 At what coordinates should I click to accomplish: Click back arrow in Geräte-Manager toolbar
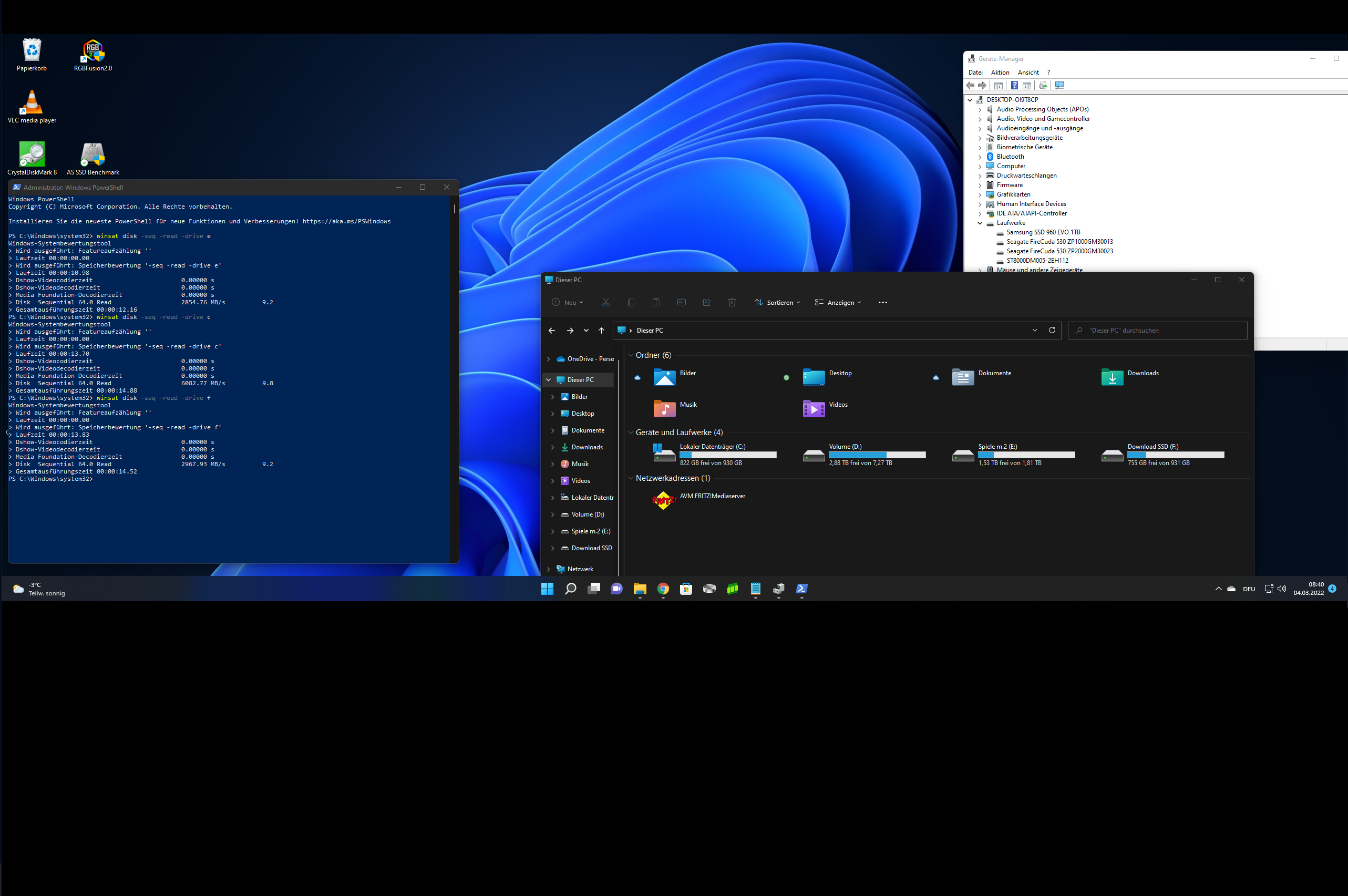[x=970, y=86]
